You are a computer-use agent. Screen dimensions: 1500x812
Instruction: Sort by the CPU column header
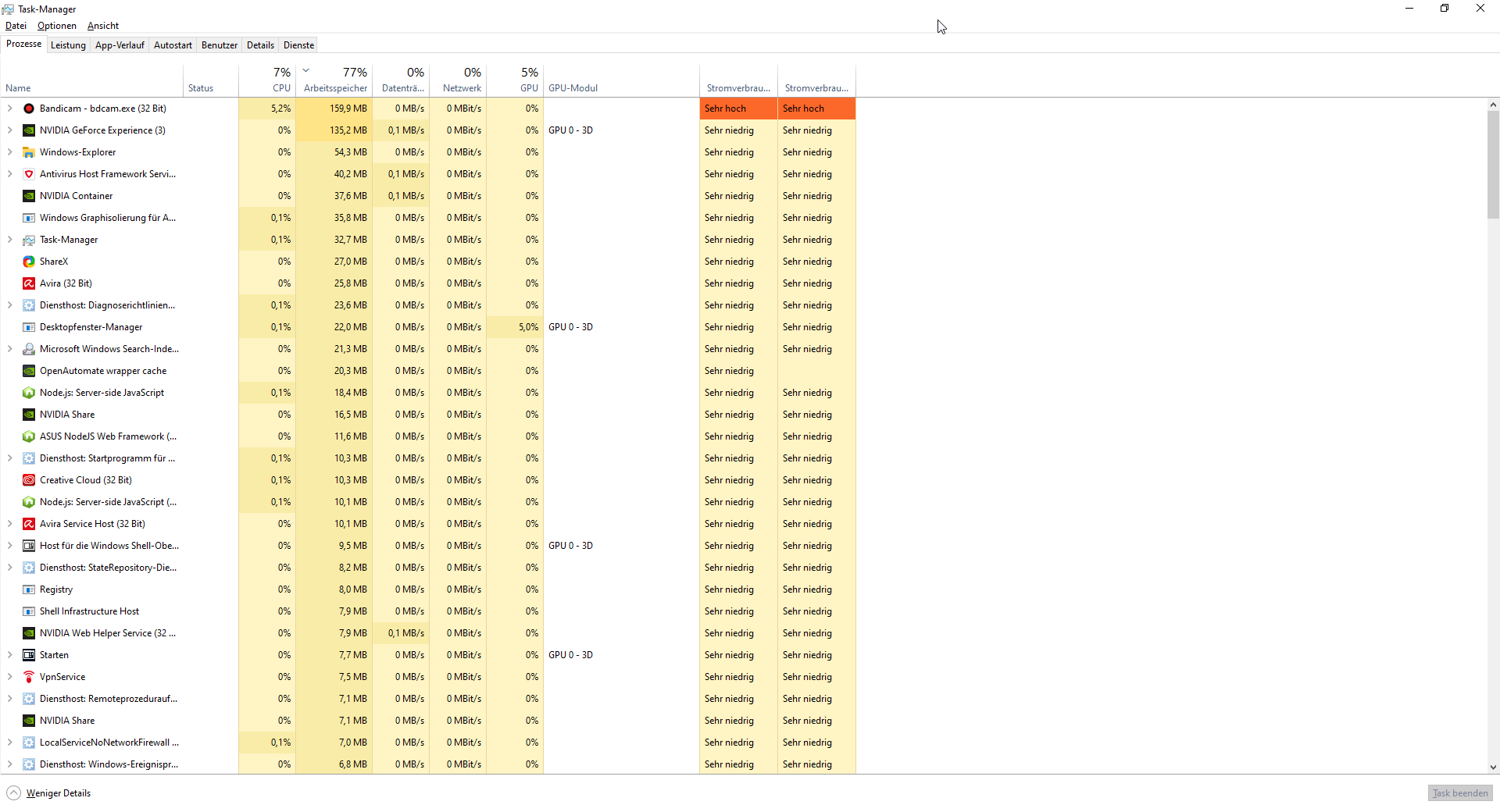267,80
